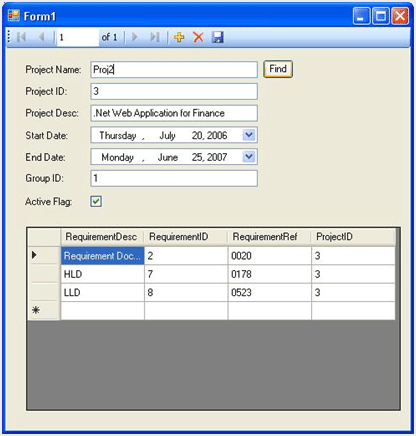
Task: Click the Find button
Action: pos(278,69)
